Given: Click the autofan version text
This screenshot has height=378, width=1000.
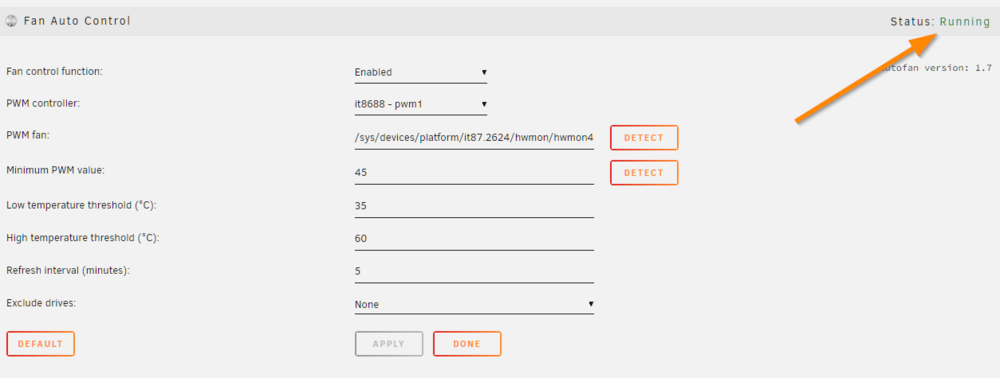Looking at the screenshot, I should click(936, 68).
